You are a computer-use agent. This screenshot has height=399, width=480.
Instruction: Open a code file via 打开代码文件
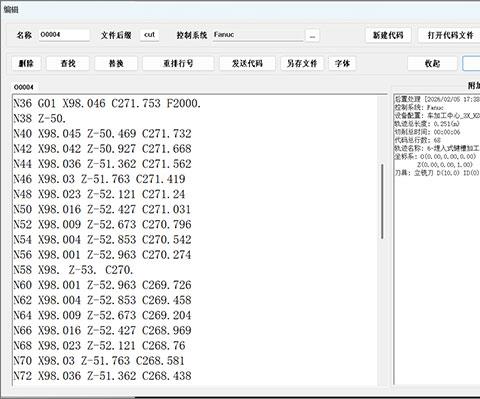450,35
